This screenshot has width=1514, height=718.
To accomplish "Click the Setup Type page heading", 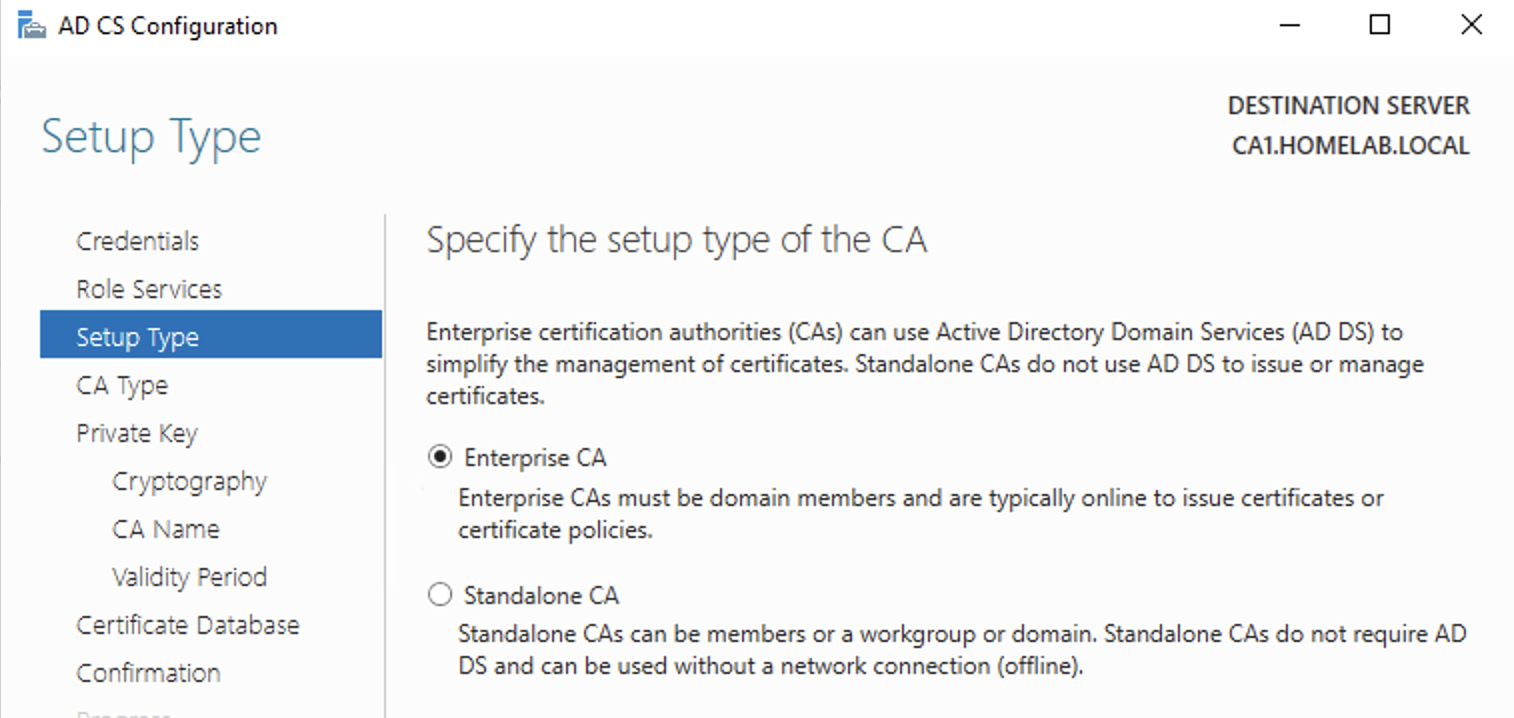I will (151, 137).
